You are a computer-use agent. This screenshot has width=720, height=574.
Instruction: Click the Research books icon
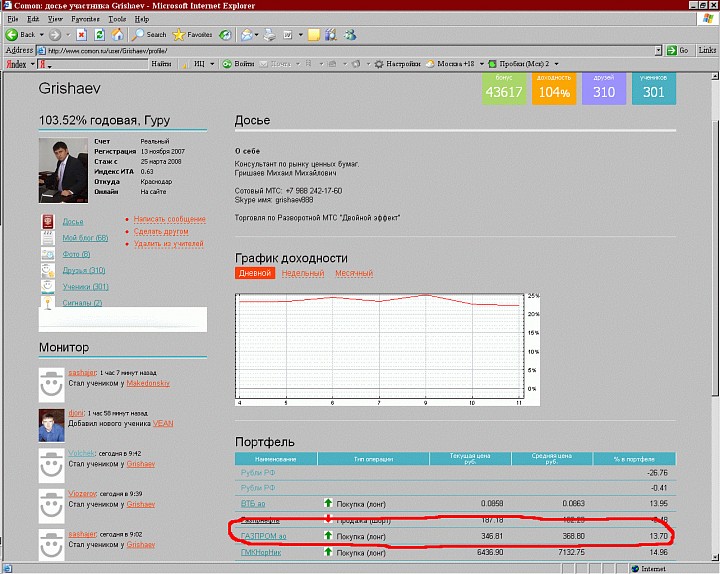331,34
